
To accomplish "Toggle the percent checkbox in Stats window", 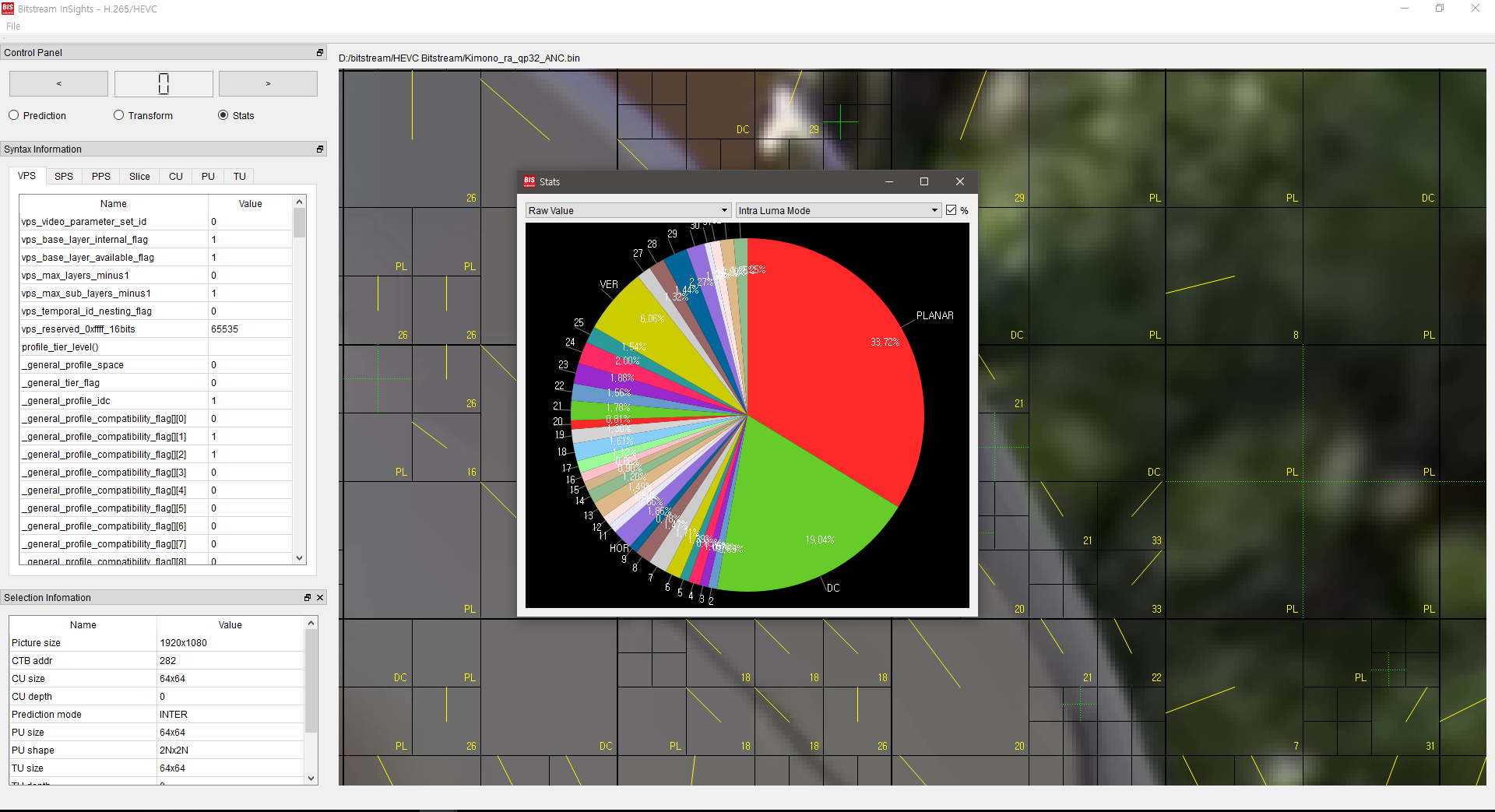I will coord(951,210).
